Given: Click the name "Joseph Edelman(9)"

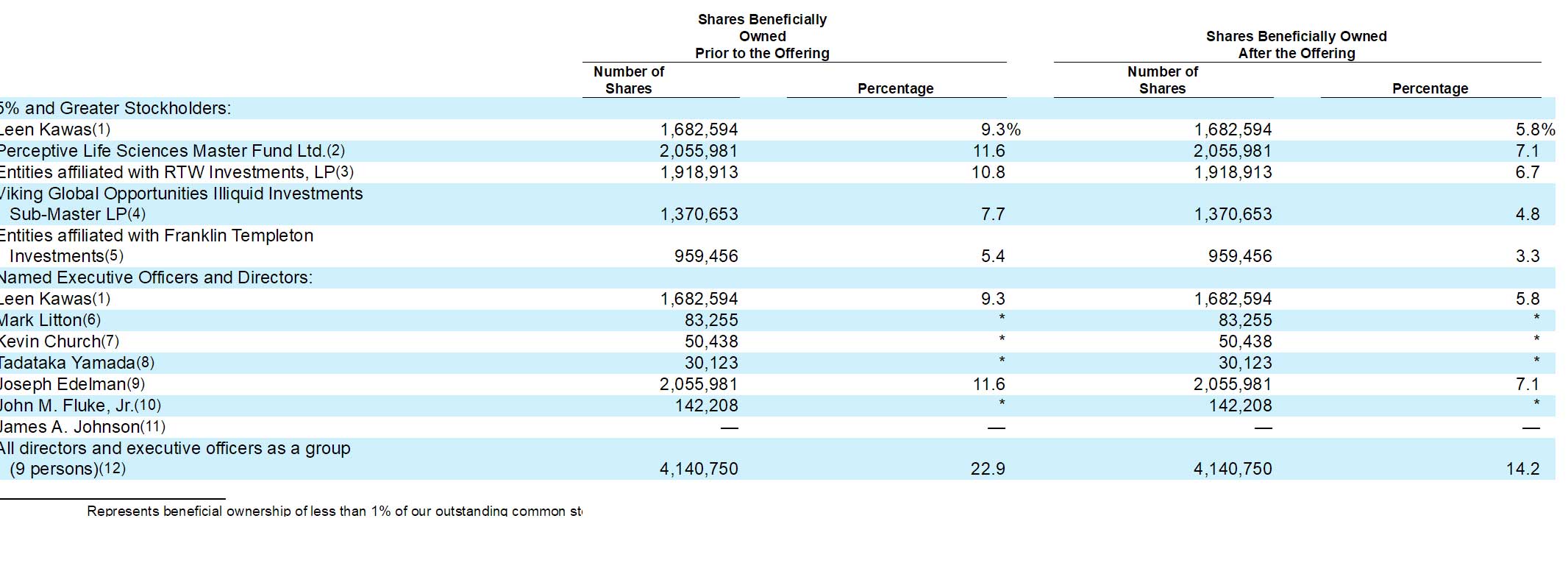Looking at the screenshot, I should click(72, 384).
